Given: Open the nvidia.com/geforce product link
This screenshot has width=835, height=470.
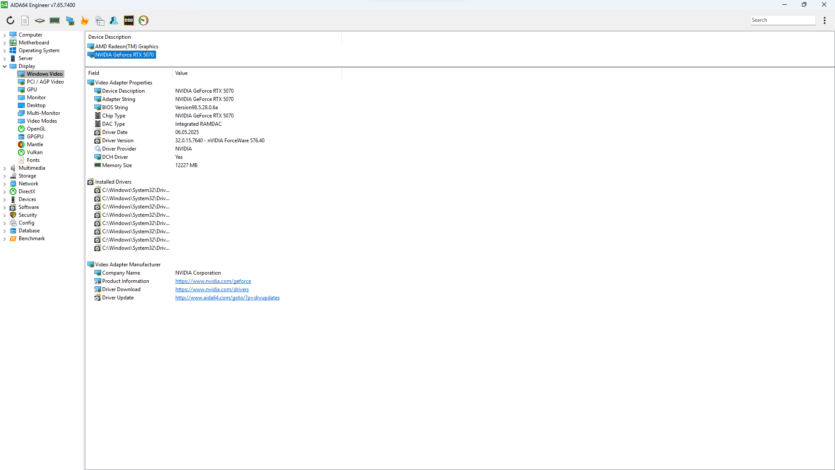Looking at the screenshot, I should point(213,281).
